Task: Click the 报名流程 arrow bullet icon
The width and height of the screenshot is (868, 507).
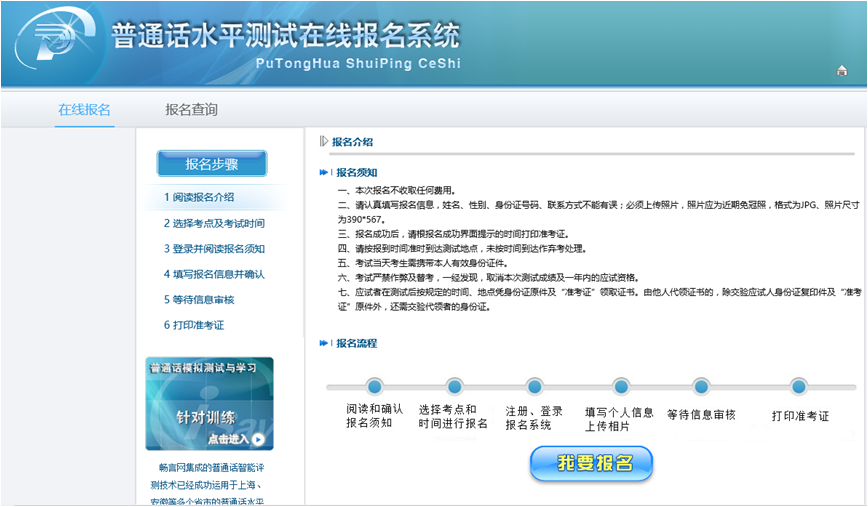Action: click(x=324, y=343)
